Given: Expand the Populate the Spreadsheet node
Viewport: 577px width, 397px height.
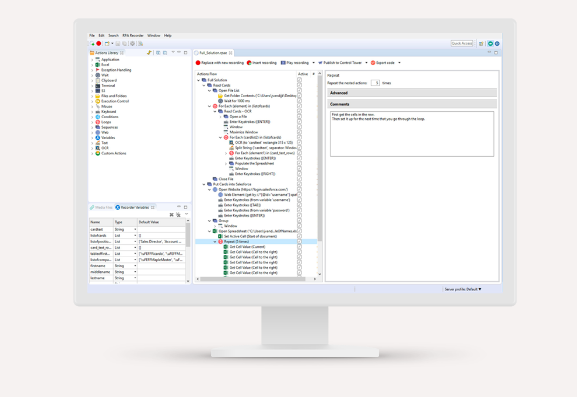Looking at the screenshot, I should pos(226,163).
